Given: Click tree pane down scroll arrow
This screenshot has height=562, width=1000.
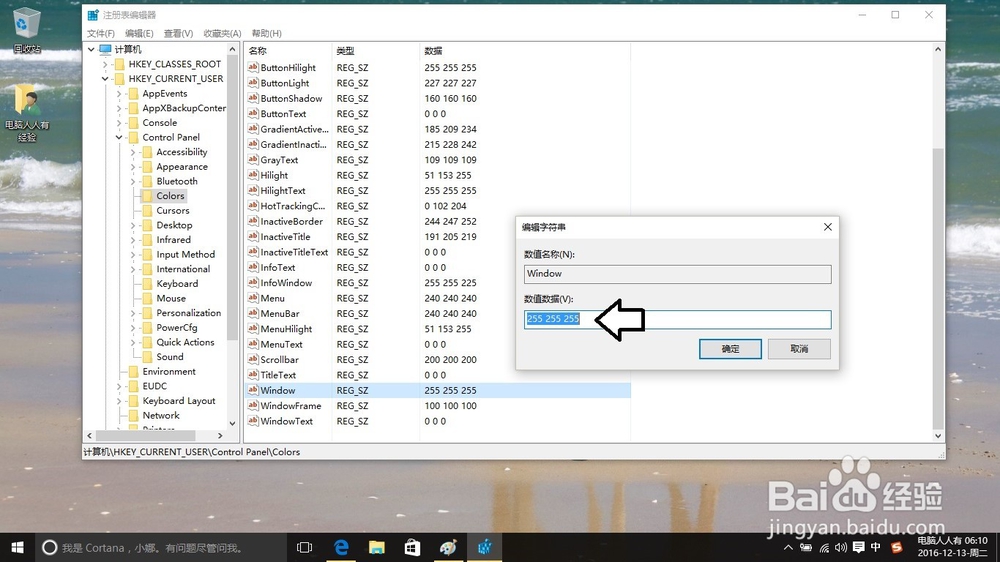Looking at the screenshot, I should [x=232, y=424].
